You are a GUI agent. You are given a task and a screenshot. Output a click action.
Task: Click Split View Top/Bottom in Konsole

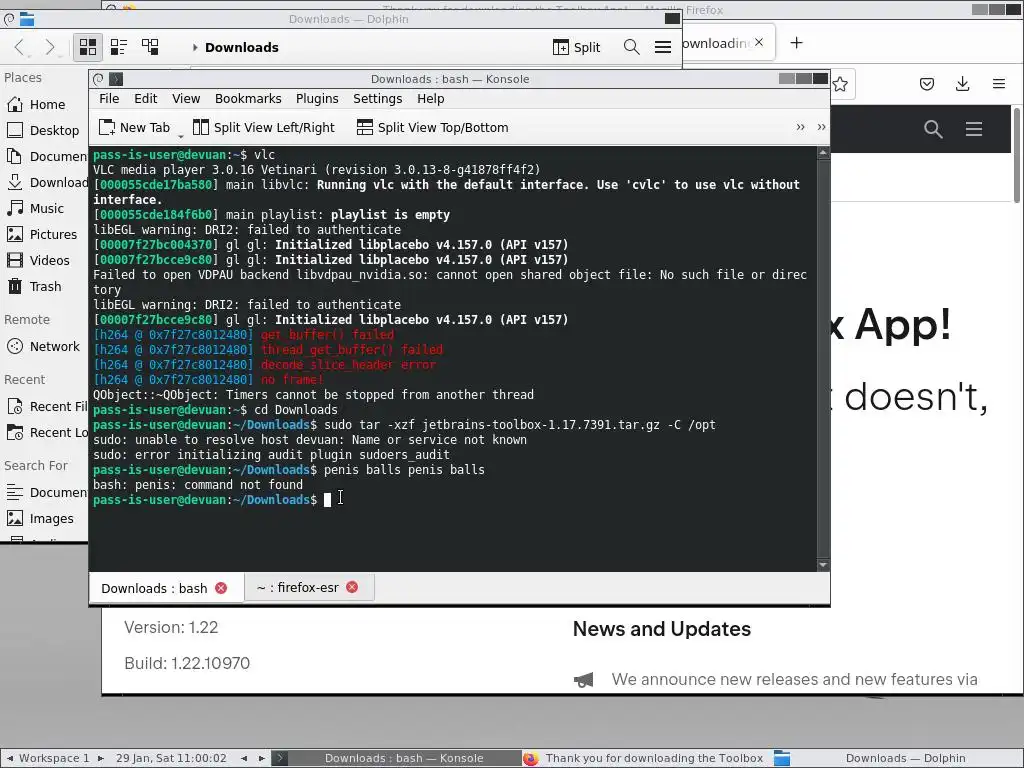pos(432,127)
